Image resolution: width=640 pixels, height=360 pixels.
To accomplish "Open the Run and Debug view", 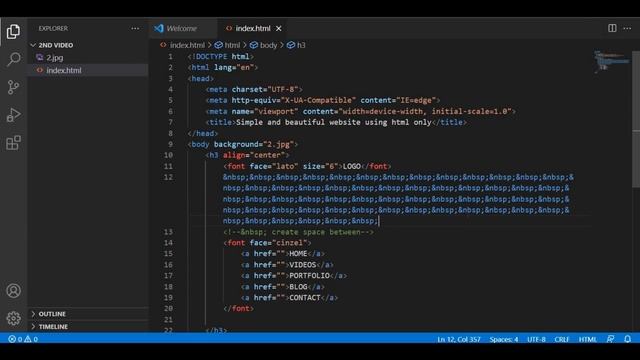I will point(13,115).
